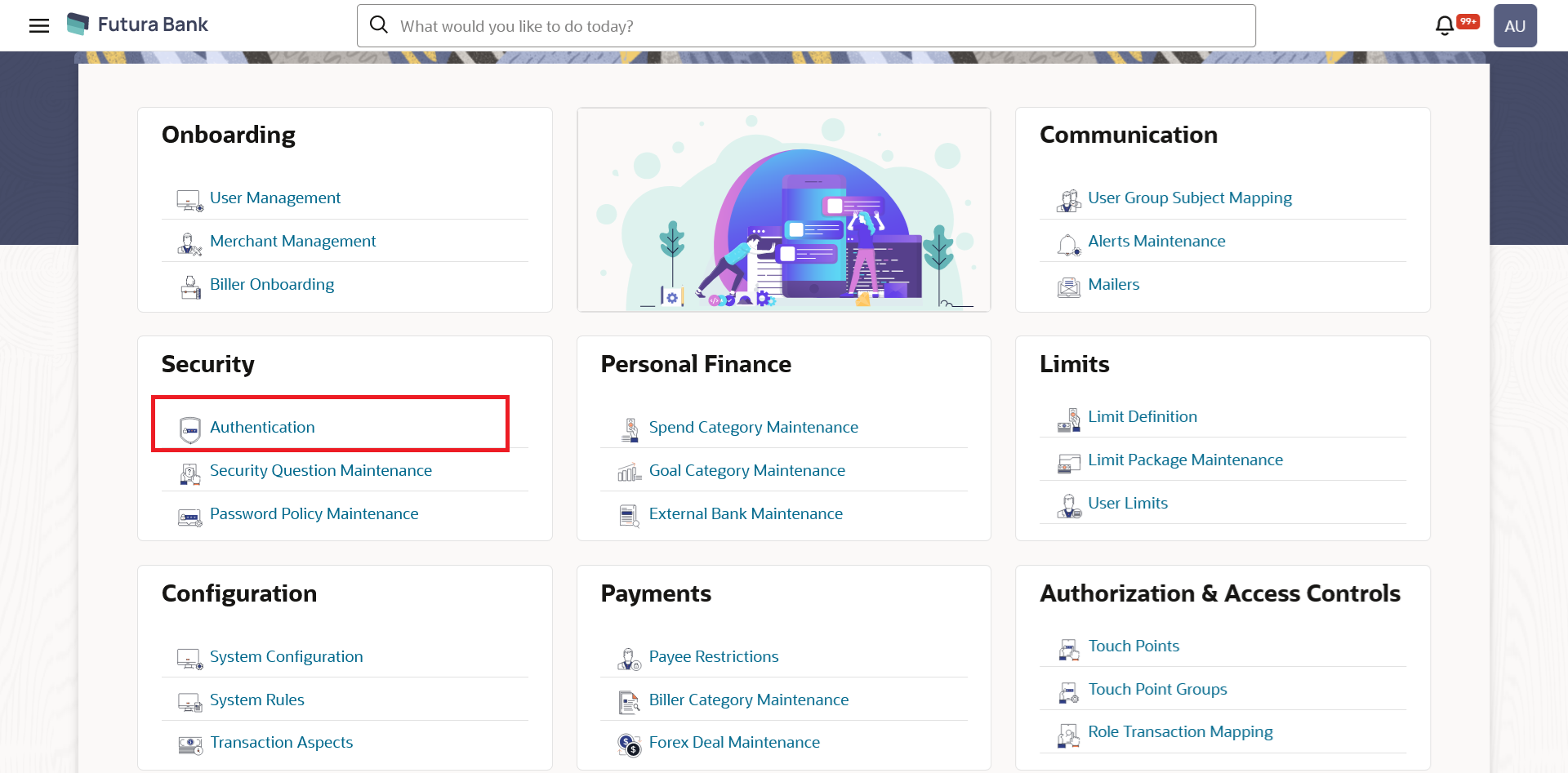Select Password Policy Maintenance link
This screenshot has width=1568, height=773.
[314, 513]
